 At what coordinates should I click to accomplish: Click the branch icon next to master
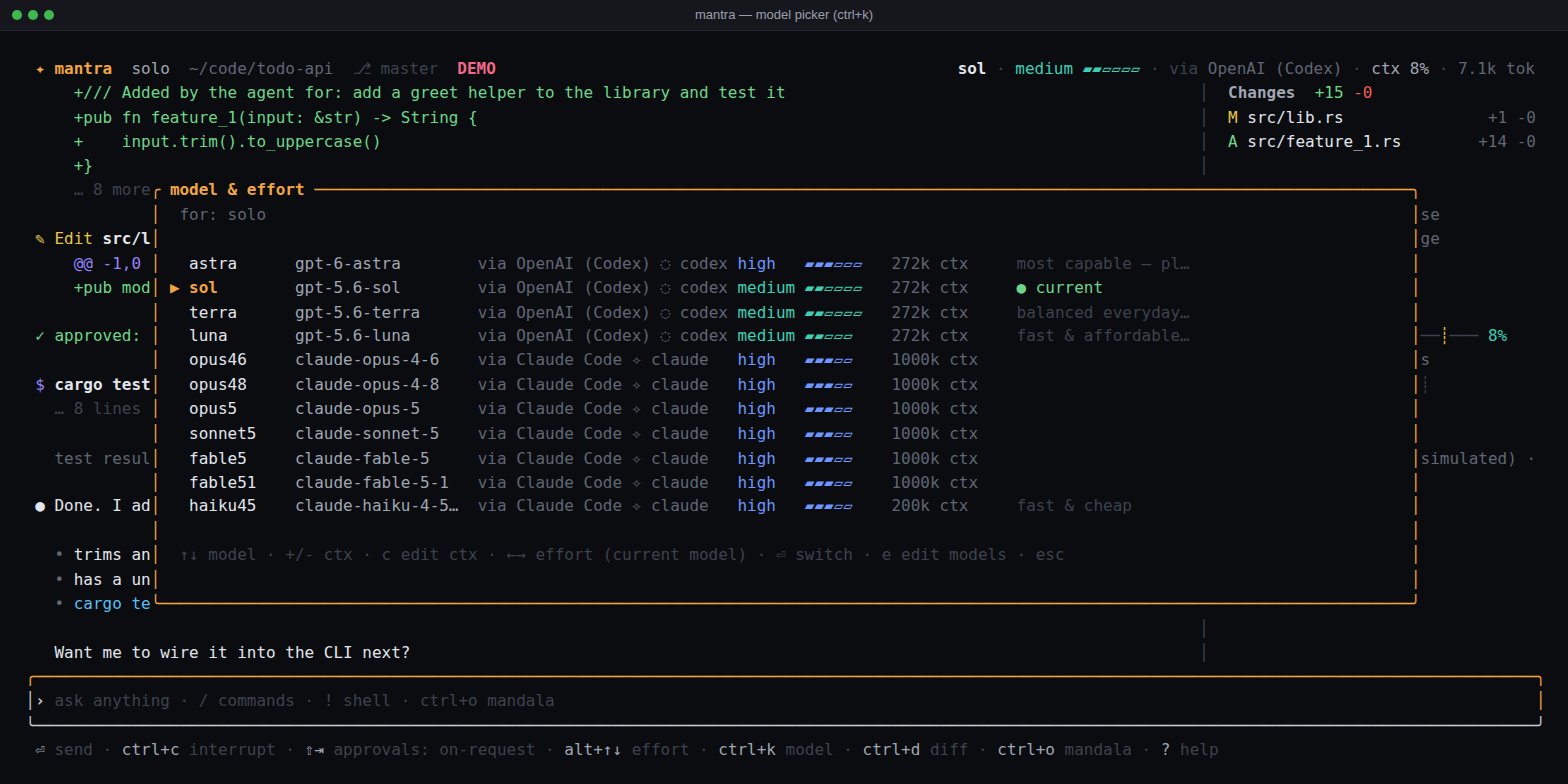pos(362,69)
